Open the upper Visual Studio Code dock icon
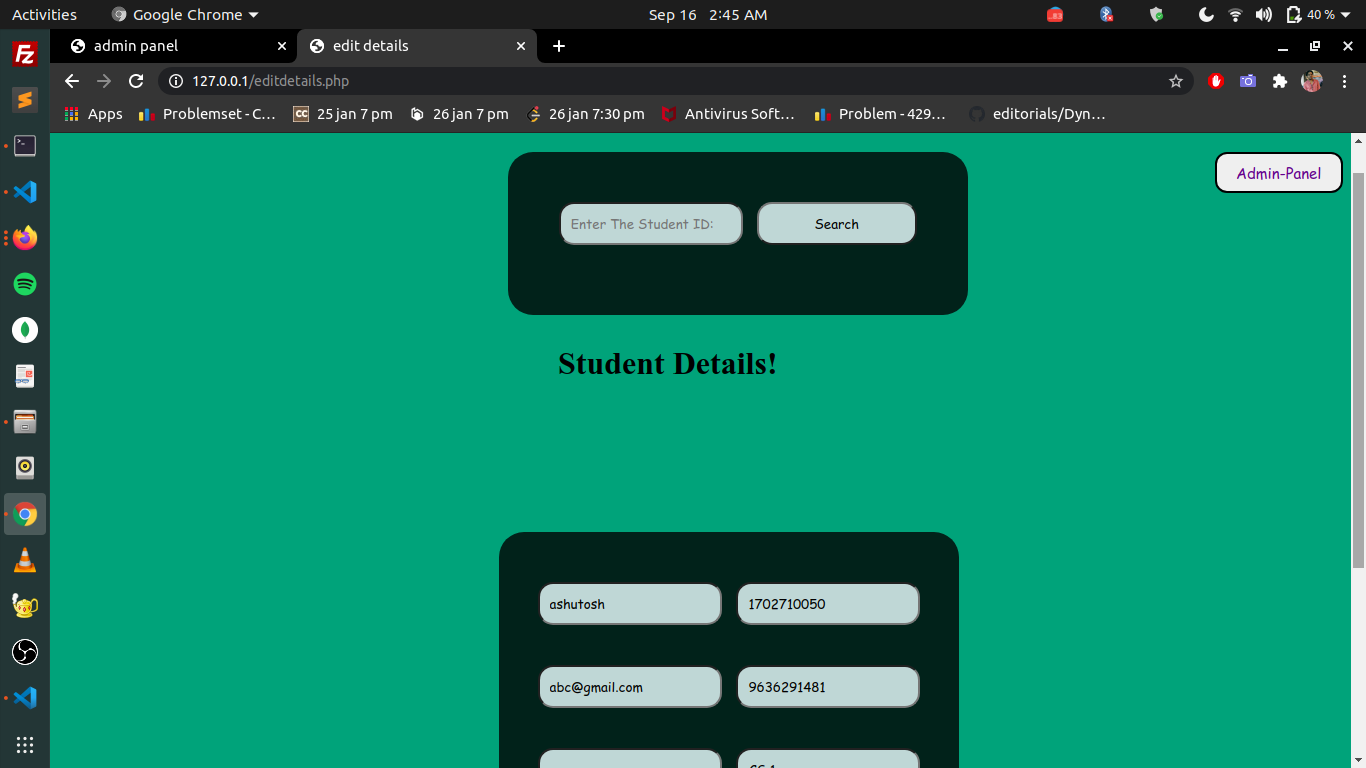This screenshot has height=768, width=1366. click(25, 192)
